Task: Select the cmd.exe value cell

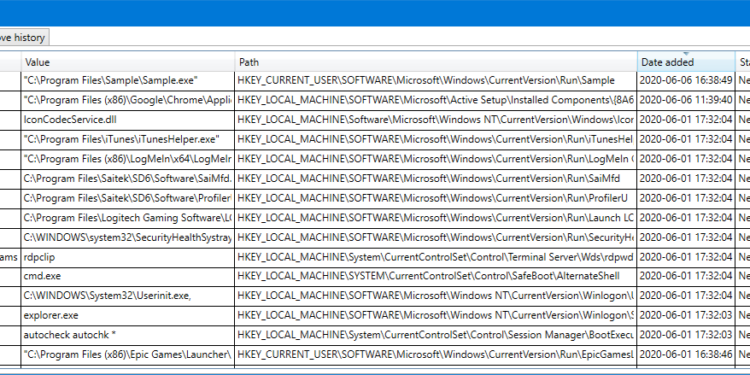Action: pos(128,276)
